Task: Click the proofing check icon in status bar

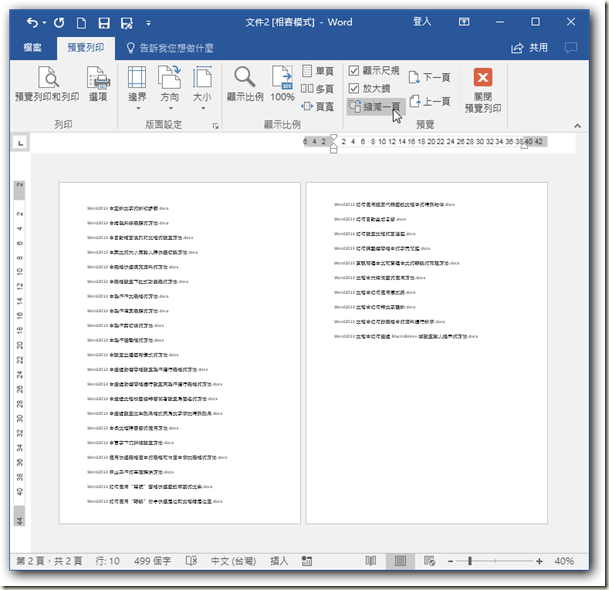Action: coord(191,560)
